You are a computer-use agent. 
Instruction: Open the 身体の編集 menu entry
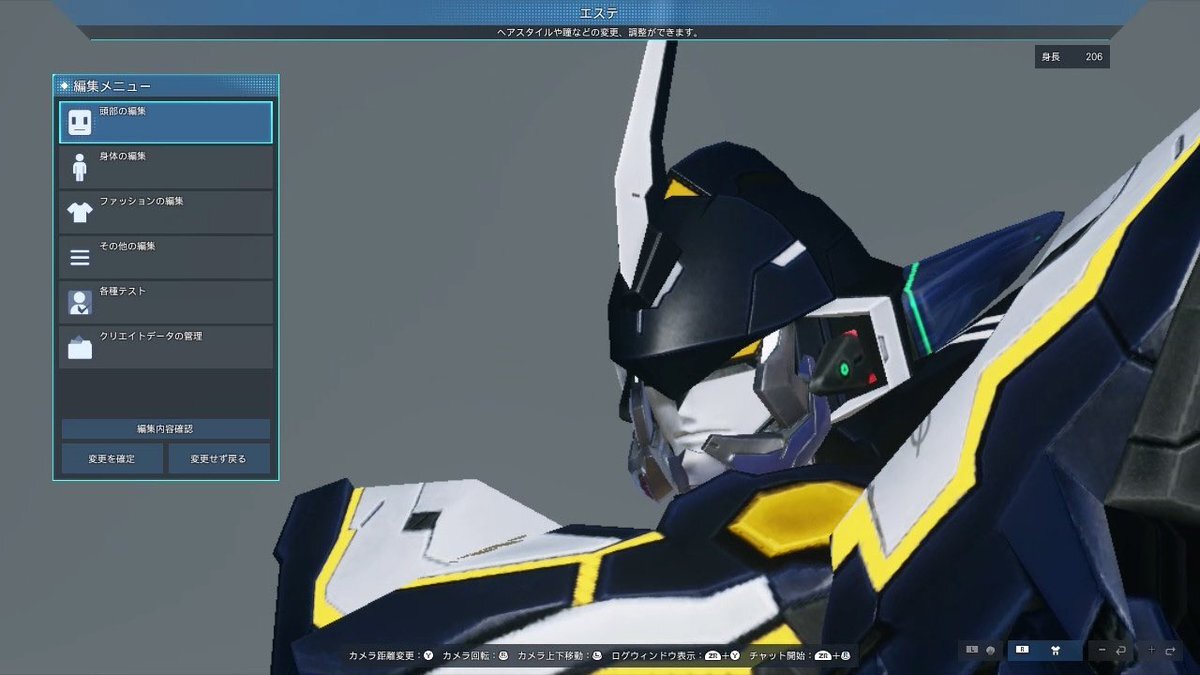[166, 167]
